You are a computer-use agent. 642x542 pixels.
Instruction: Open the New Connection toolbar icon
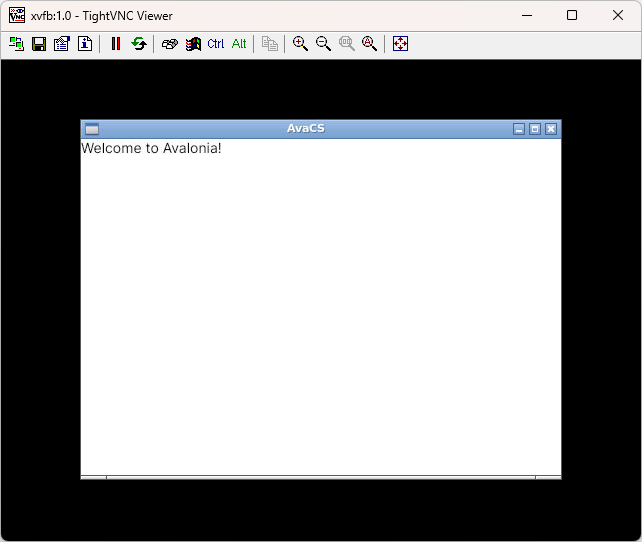coord(16,43)
